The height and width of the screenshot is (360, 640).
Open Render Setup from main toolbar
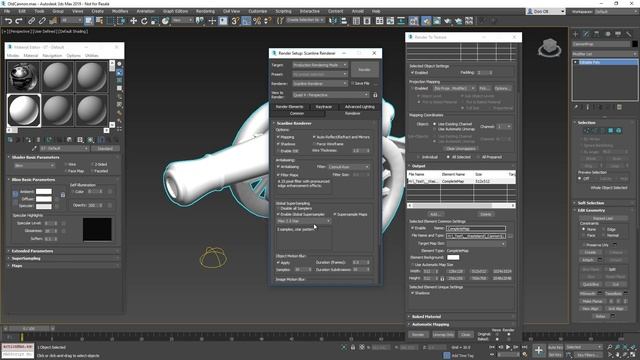click(x=426, y=21)
